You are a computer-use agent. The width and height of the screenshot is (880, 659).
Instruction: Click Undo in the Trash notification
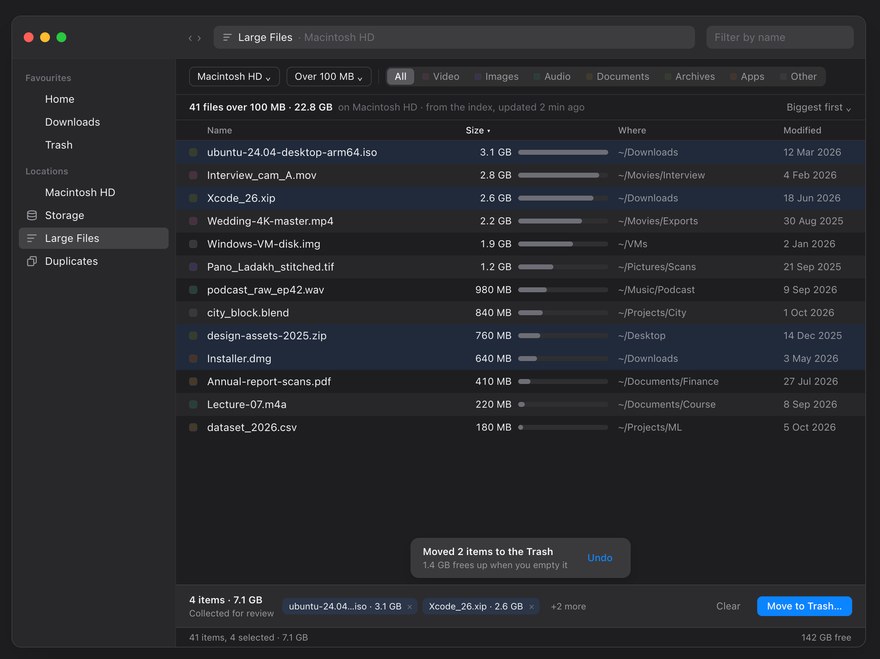pyautogui.click(x=599, y=558)
